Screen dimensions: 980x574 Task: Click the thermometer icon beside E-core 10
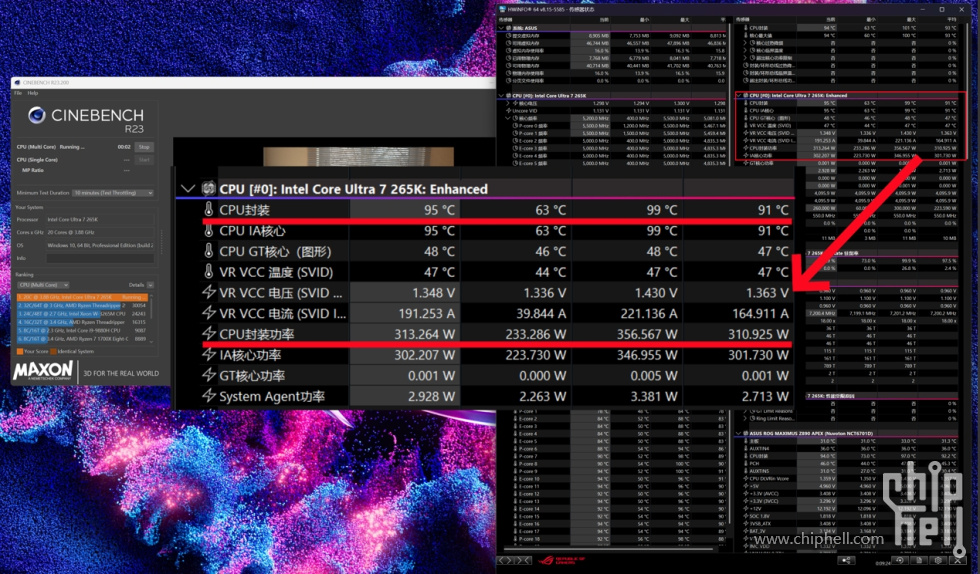pyautogui.click(x=516, y=479)
